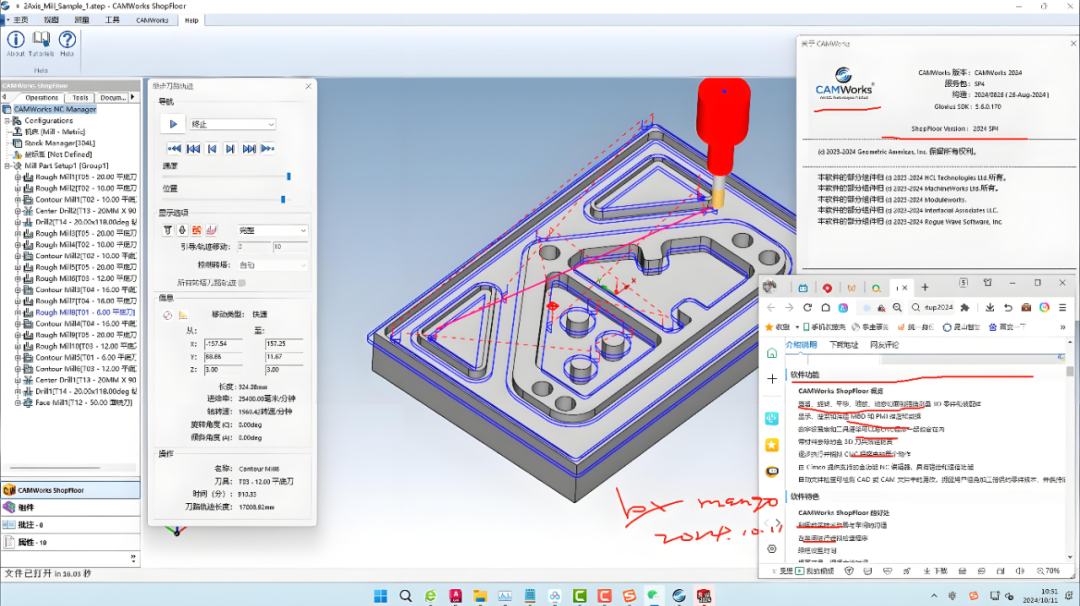Reload the page in the browser window
1080x606 pixels.
coord(807,308)
